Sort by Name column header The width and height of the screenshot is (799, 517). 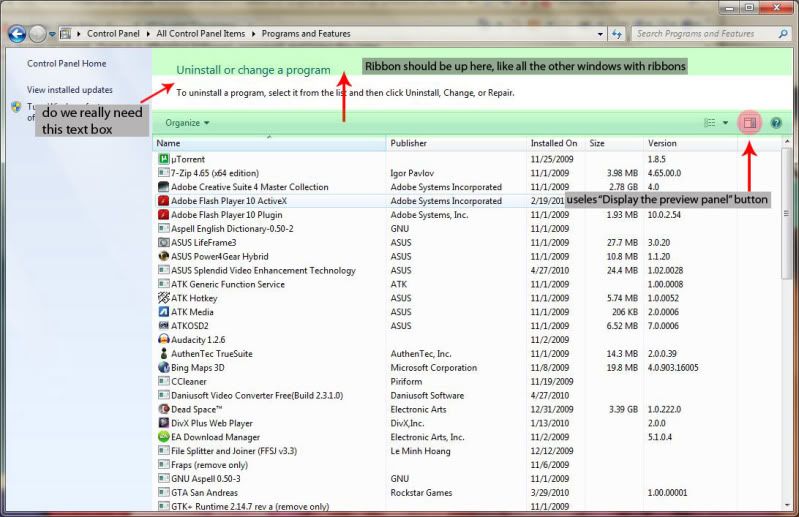click(x=269, y=143)
